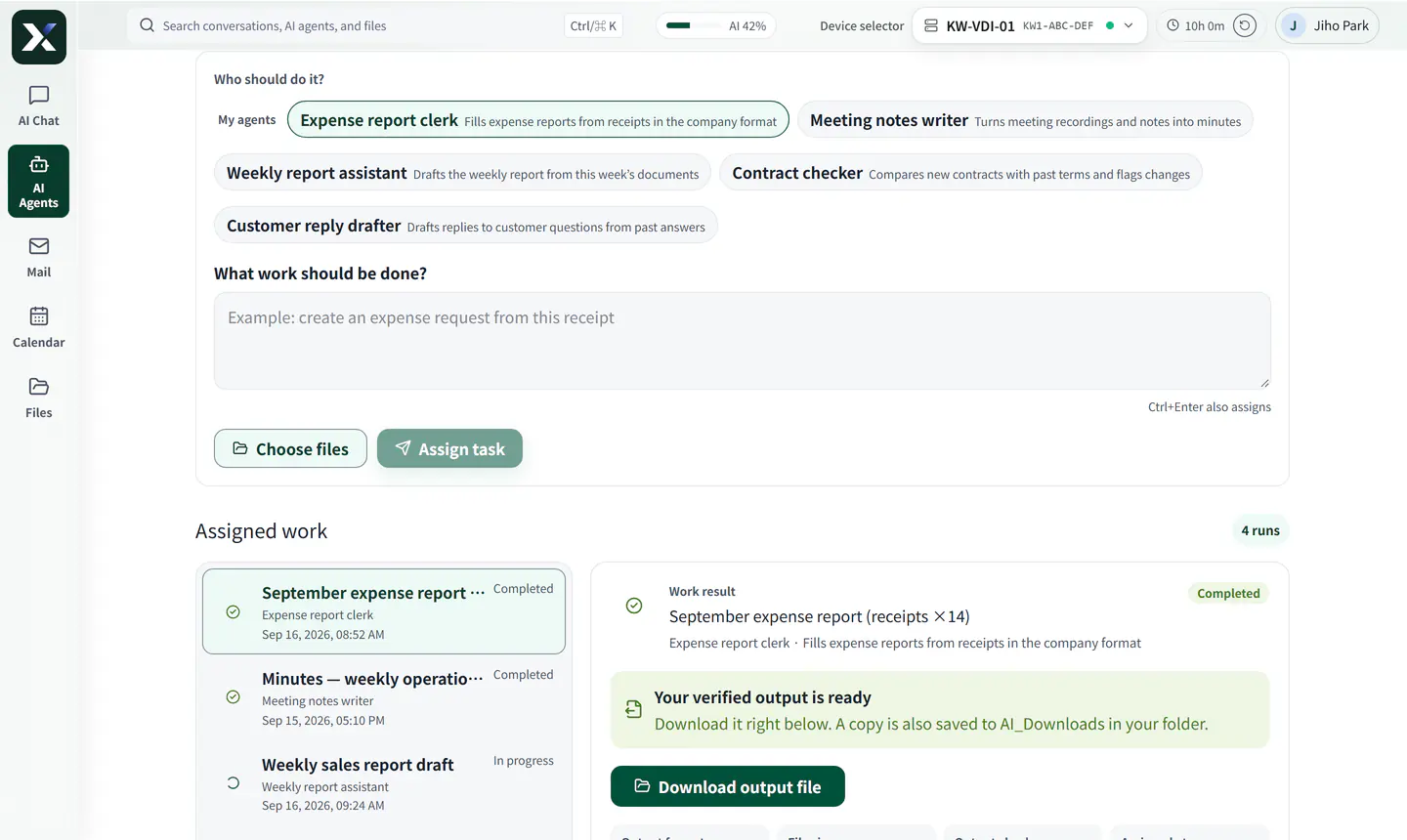Select the Customer reply drafter agent

pyautogui.click(x=466, y=226)
